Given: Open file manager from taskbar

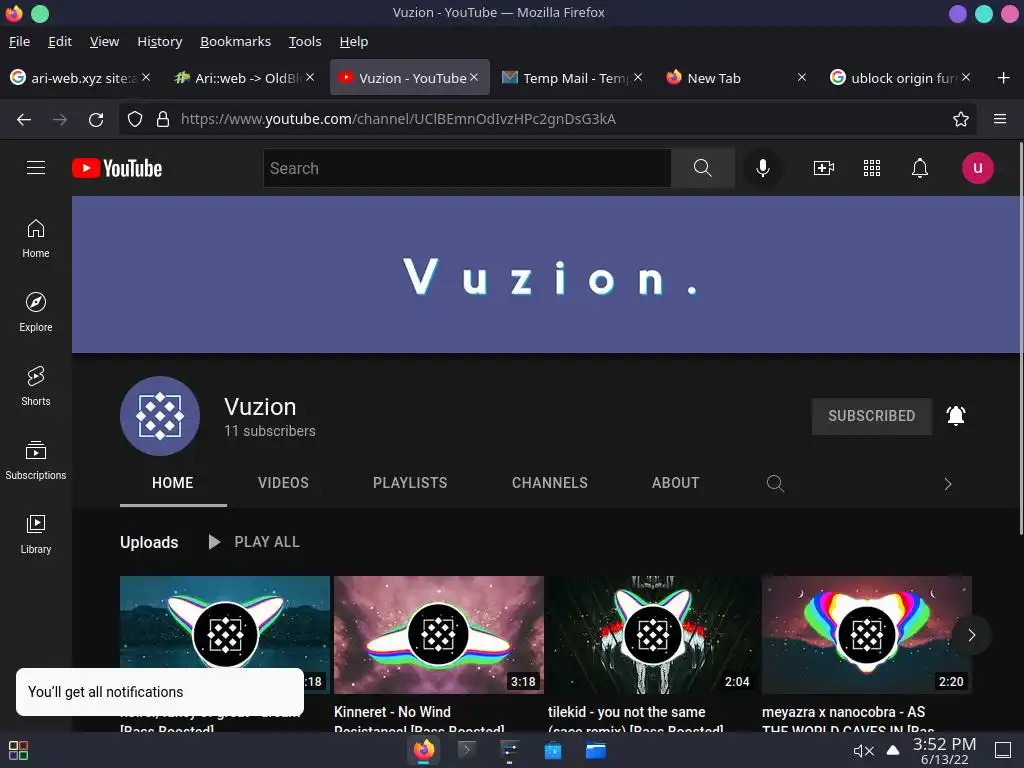Looking at the screenshot, I should click(x=596, y=750).
